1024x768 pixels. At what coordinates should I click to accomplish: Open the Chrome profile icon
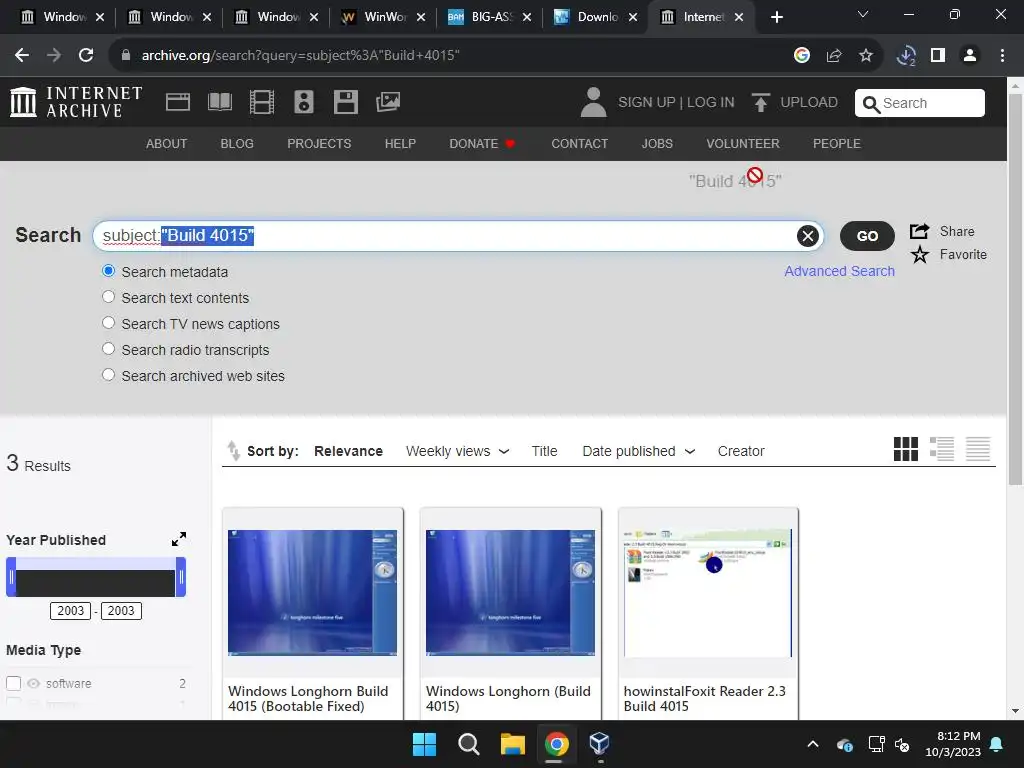(x=970, y=56)
